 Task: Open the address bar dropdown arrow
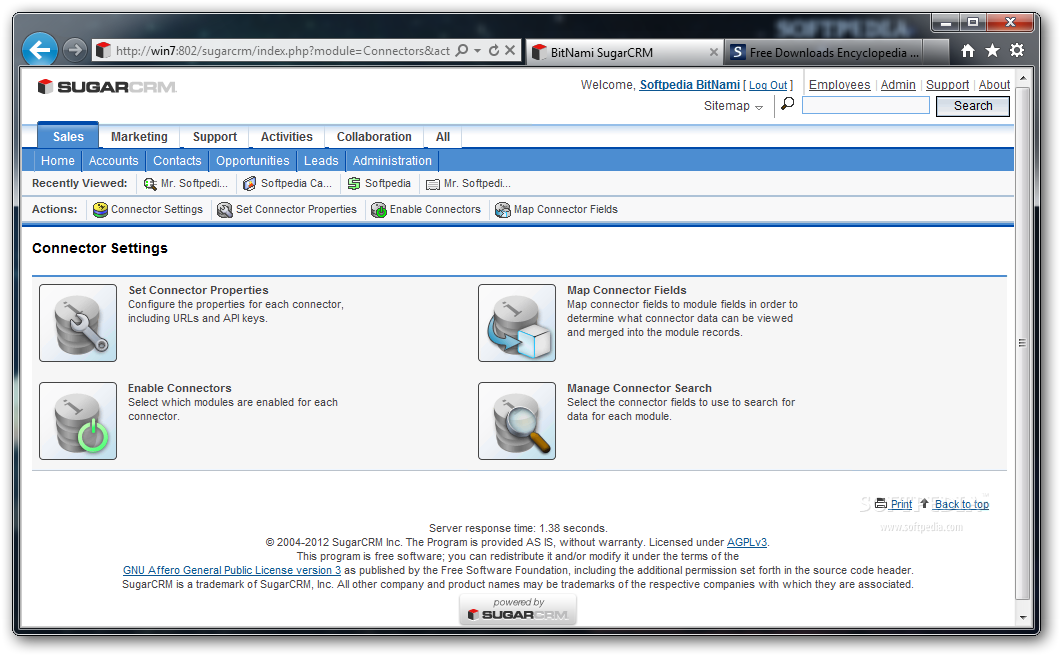click(x=478, y=51)
